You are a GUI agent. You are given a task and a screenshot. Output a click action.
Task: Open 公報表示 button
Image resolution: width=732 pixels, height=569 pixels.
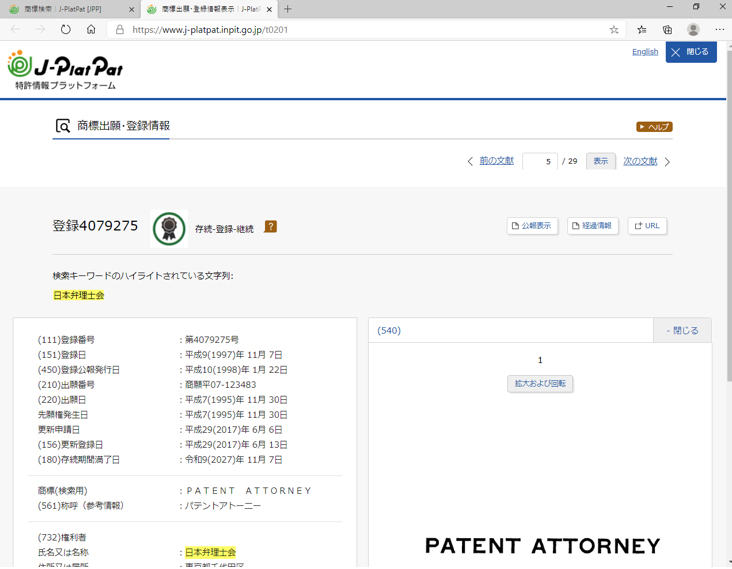tap(532, 226)
